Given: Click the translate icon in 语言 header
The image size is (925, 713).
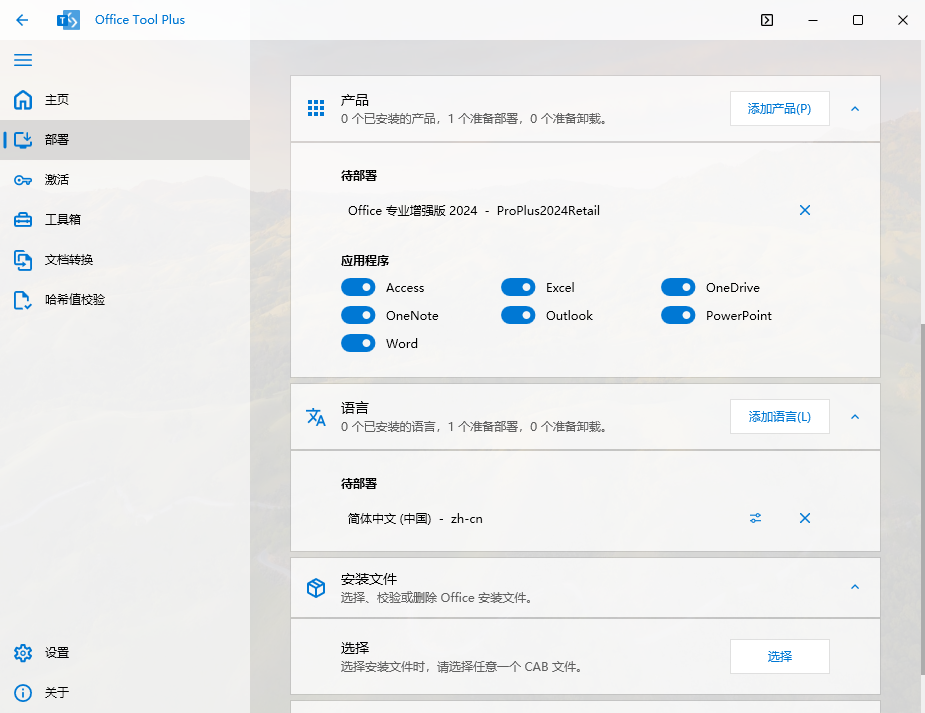Looking at the screenshot, I should (316, 416).
